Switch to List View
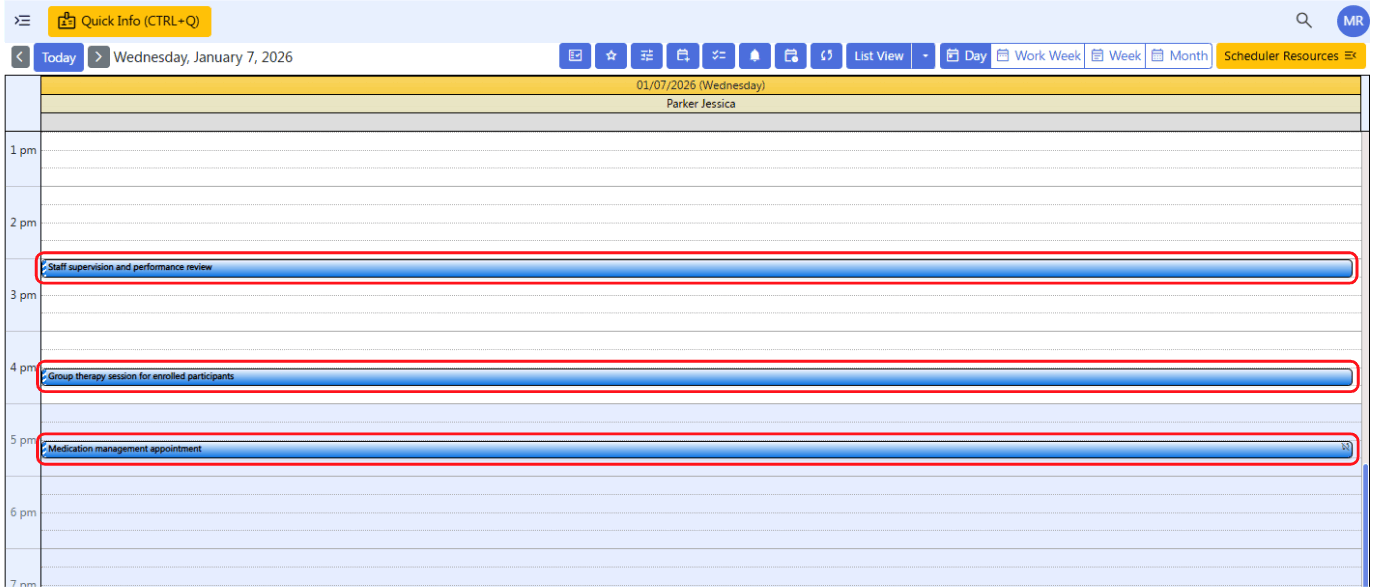This screenshot has height=587, width=1373. pyautogui.click(x=879, y=56)
